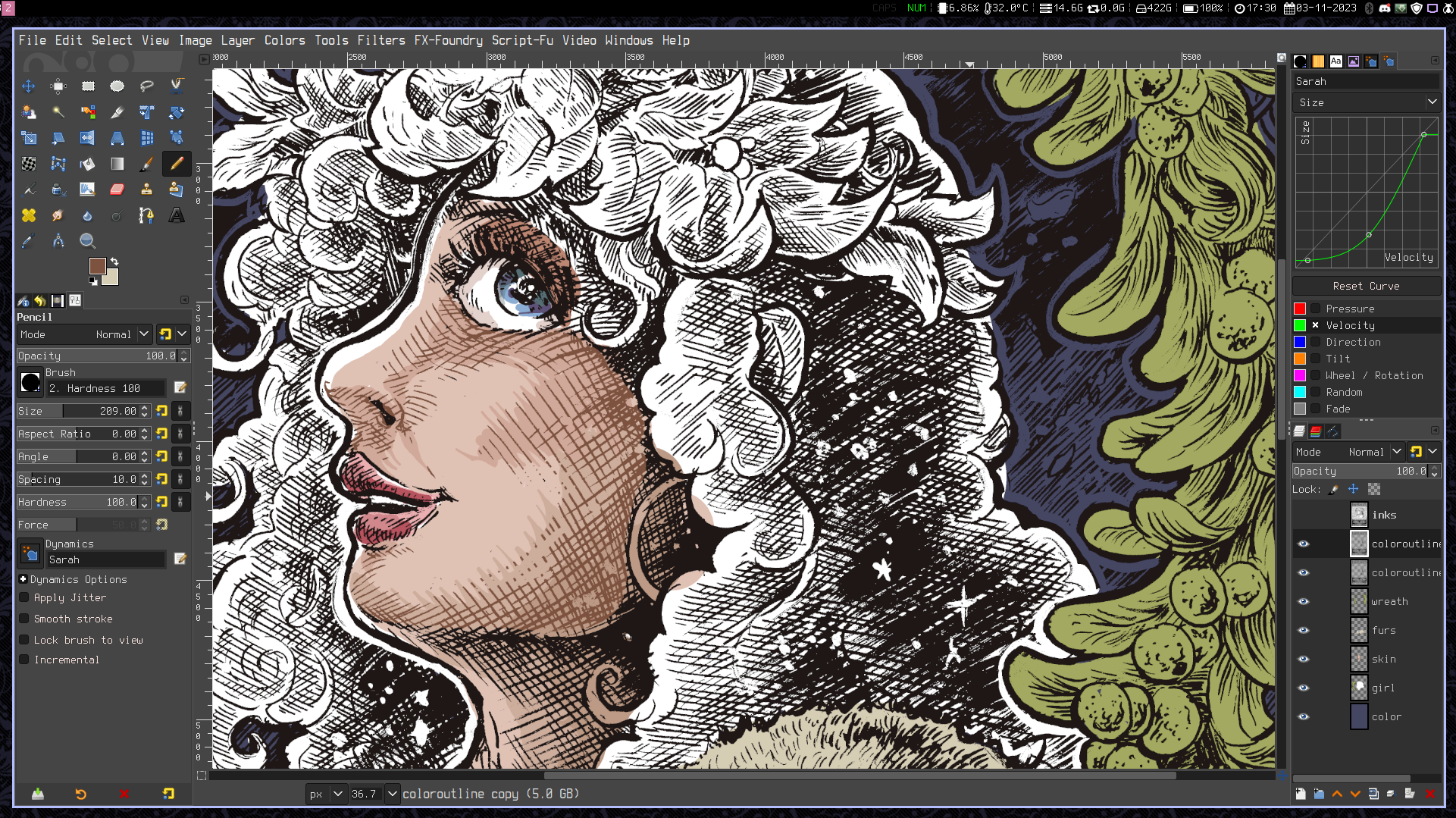Activate the Zoom magnifier tool

click(x=87, y=241)
